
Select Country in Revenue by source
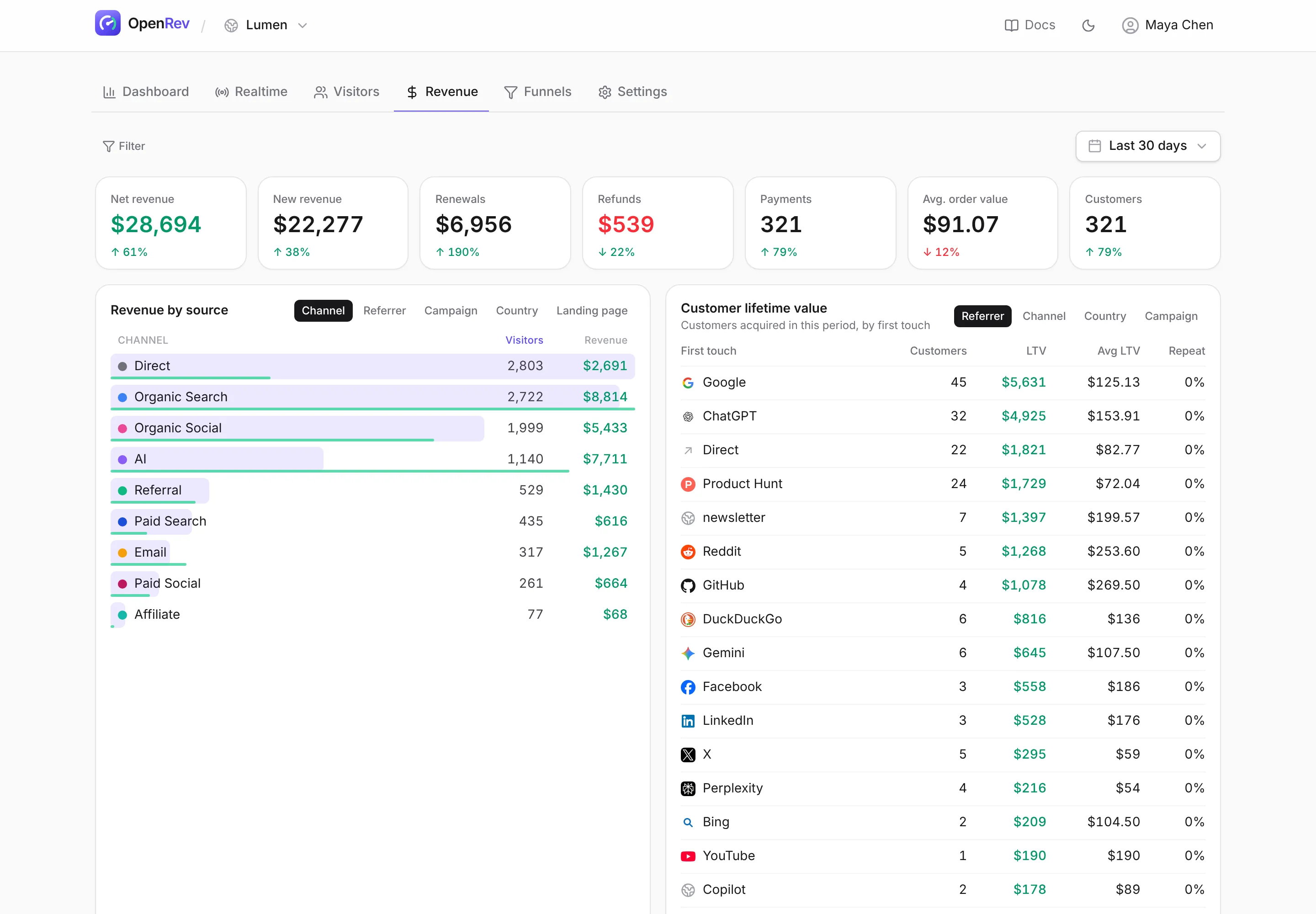tap(516, 310)
